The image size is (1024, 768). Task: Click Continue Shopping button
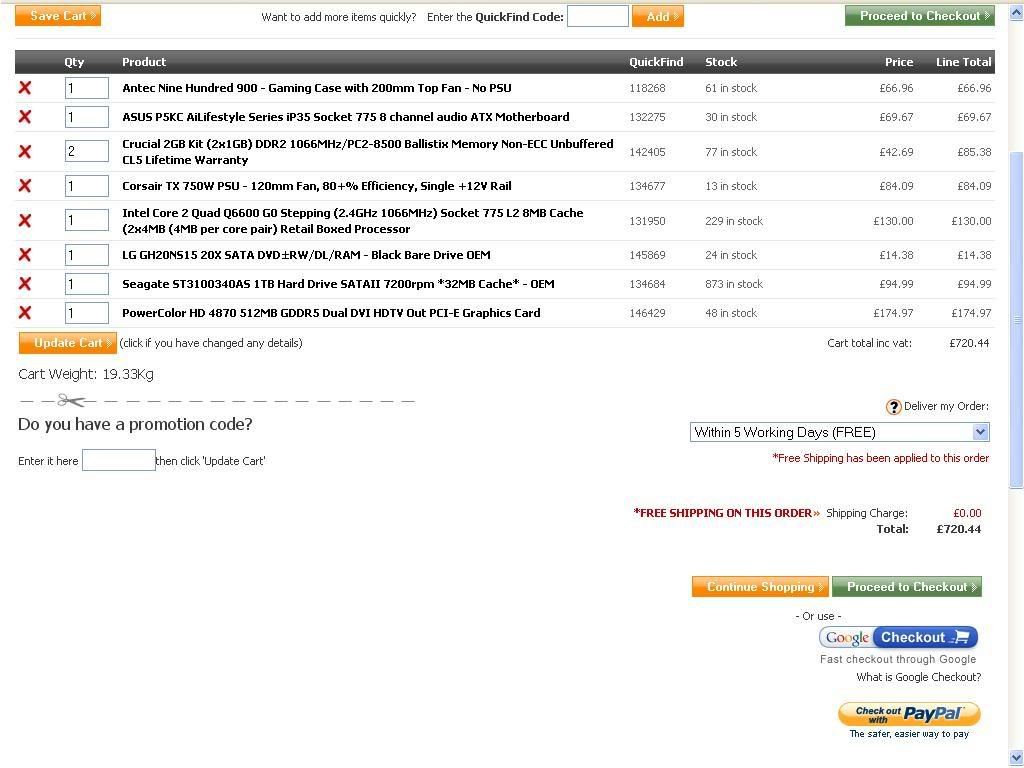tap(760, 586)
